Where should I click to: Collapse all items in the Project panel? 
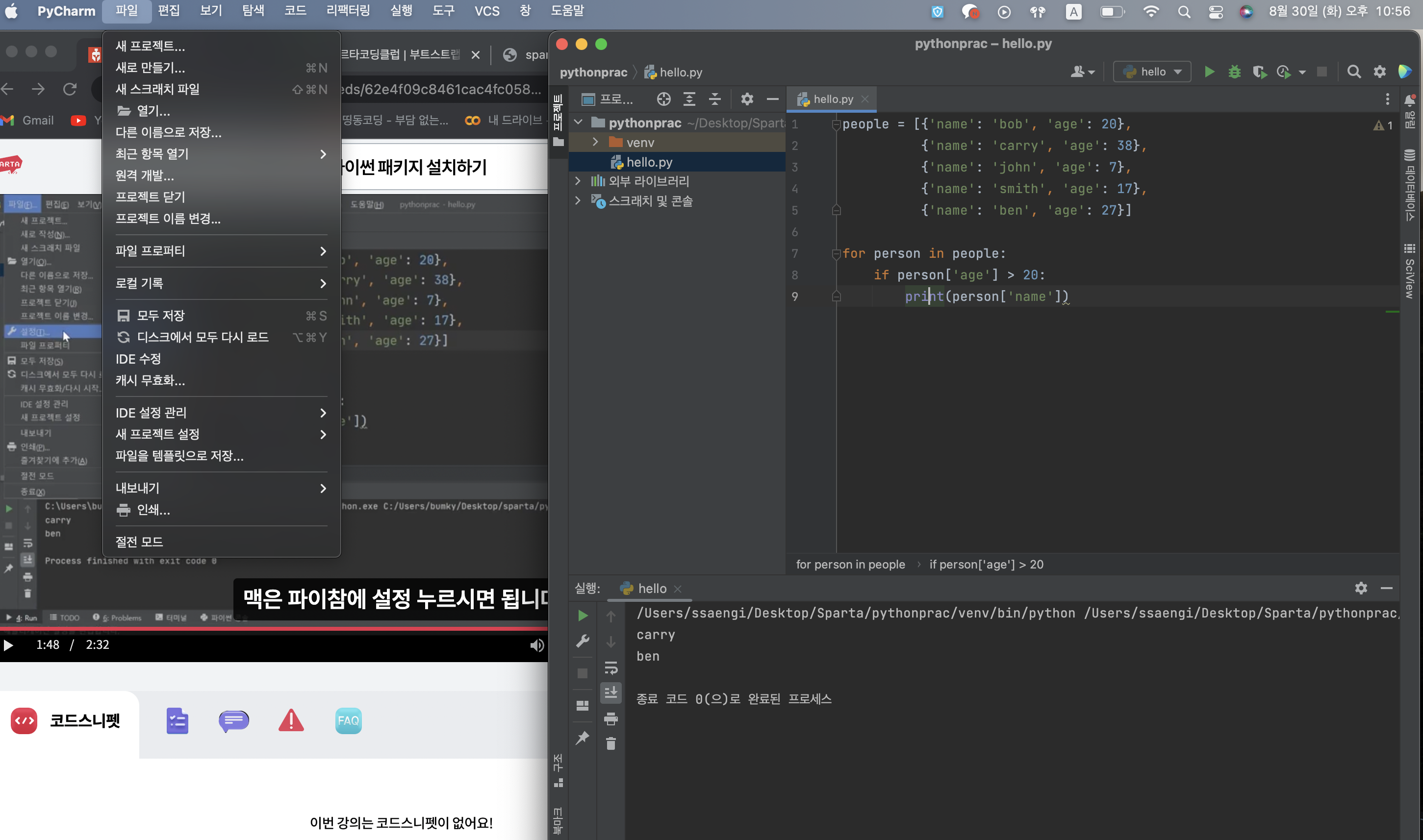click(714, 99)
